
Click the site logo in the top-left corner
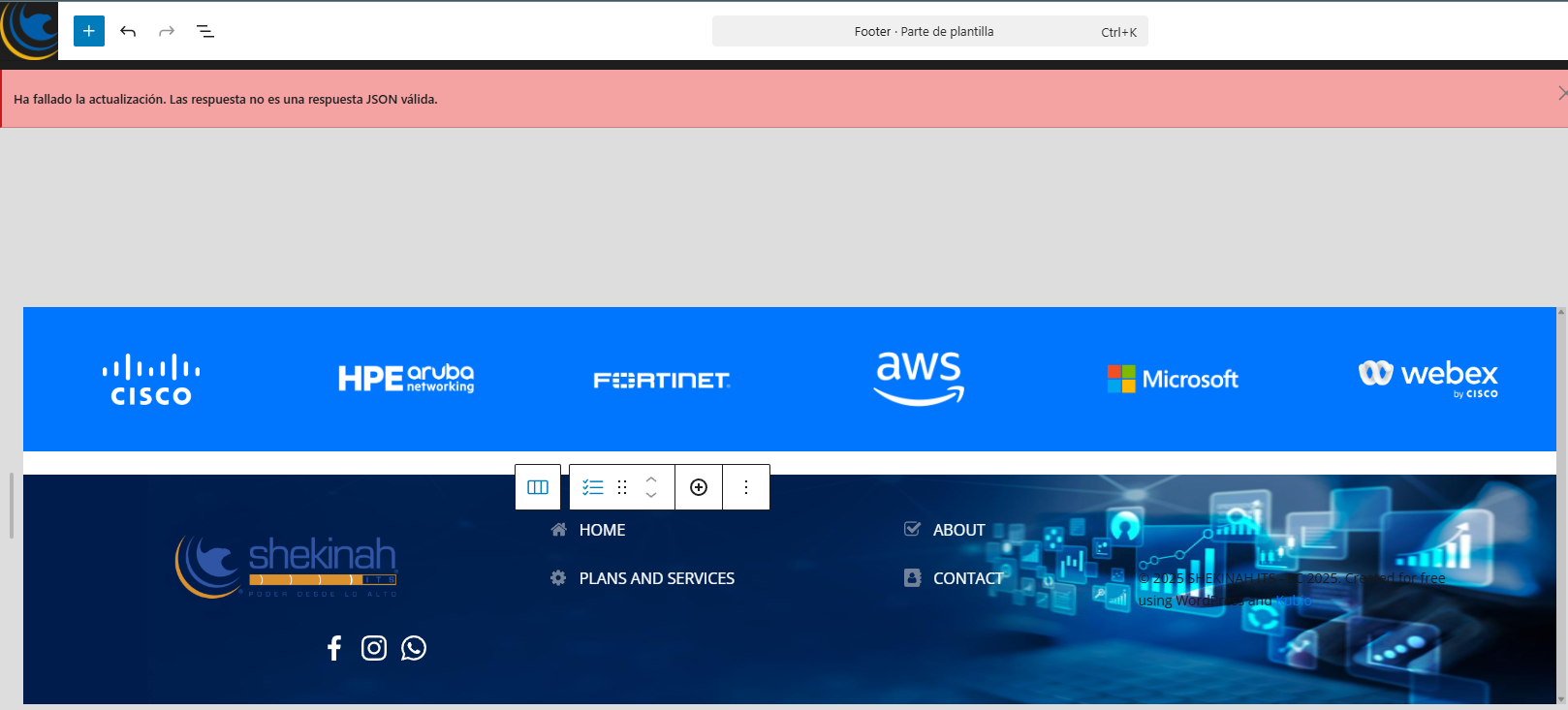pyautogui.click(x=29, y=30)
